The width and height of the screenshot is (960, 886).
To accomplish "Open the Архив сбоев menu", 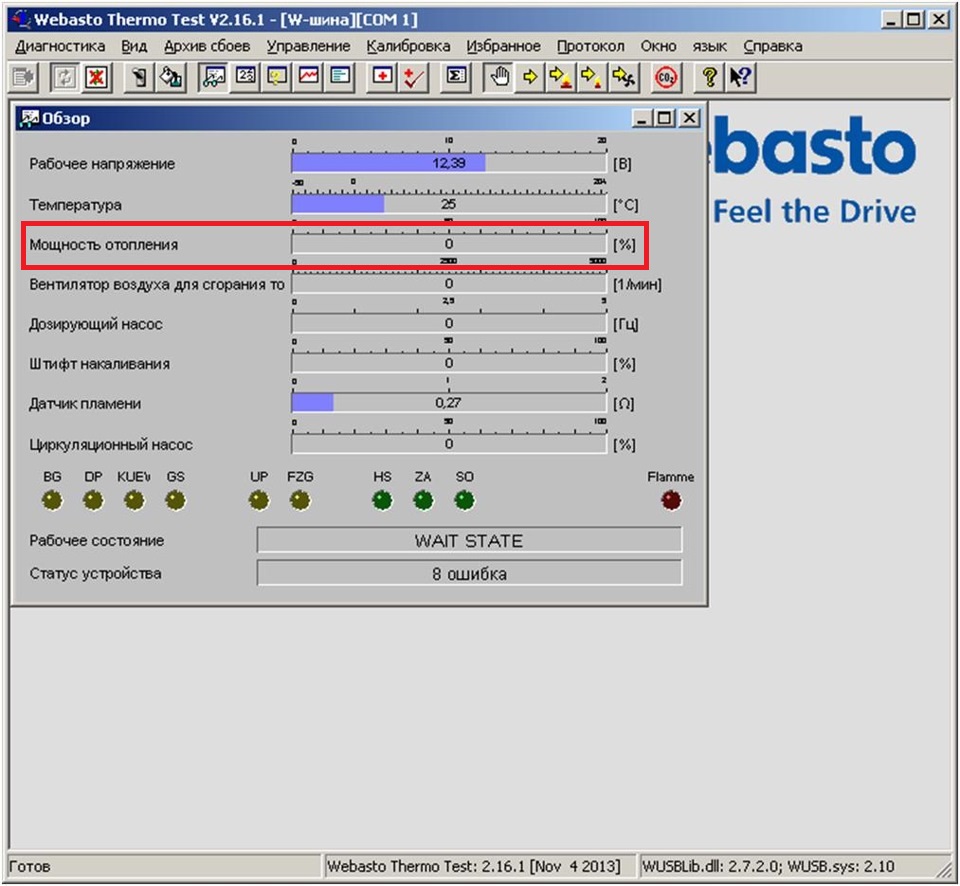I will pos(207,47).
